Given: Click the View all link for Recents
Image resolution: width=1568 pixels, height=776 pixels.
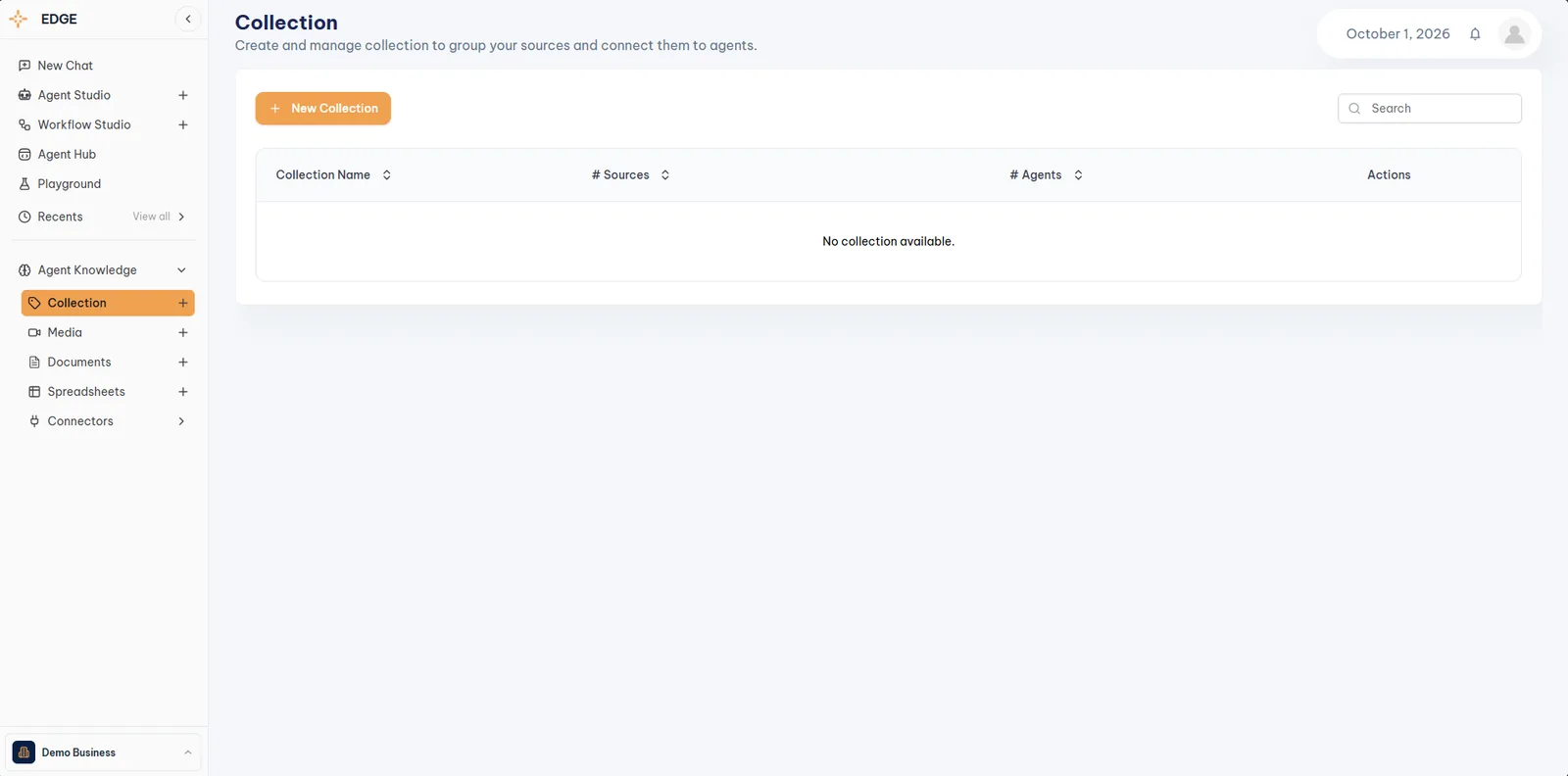Looking at the screenshot, I should (152, 217).
